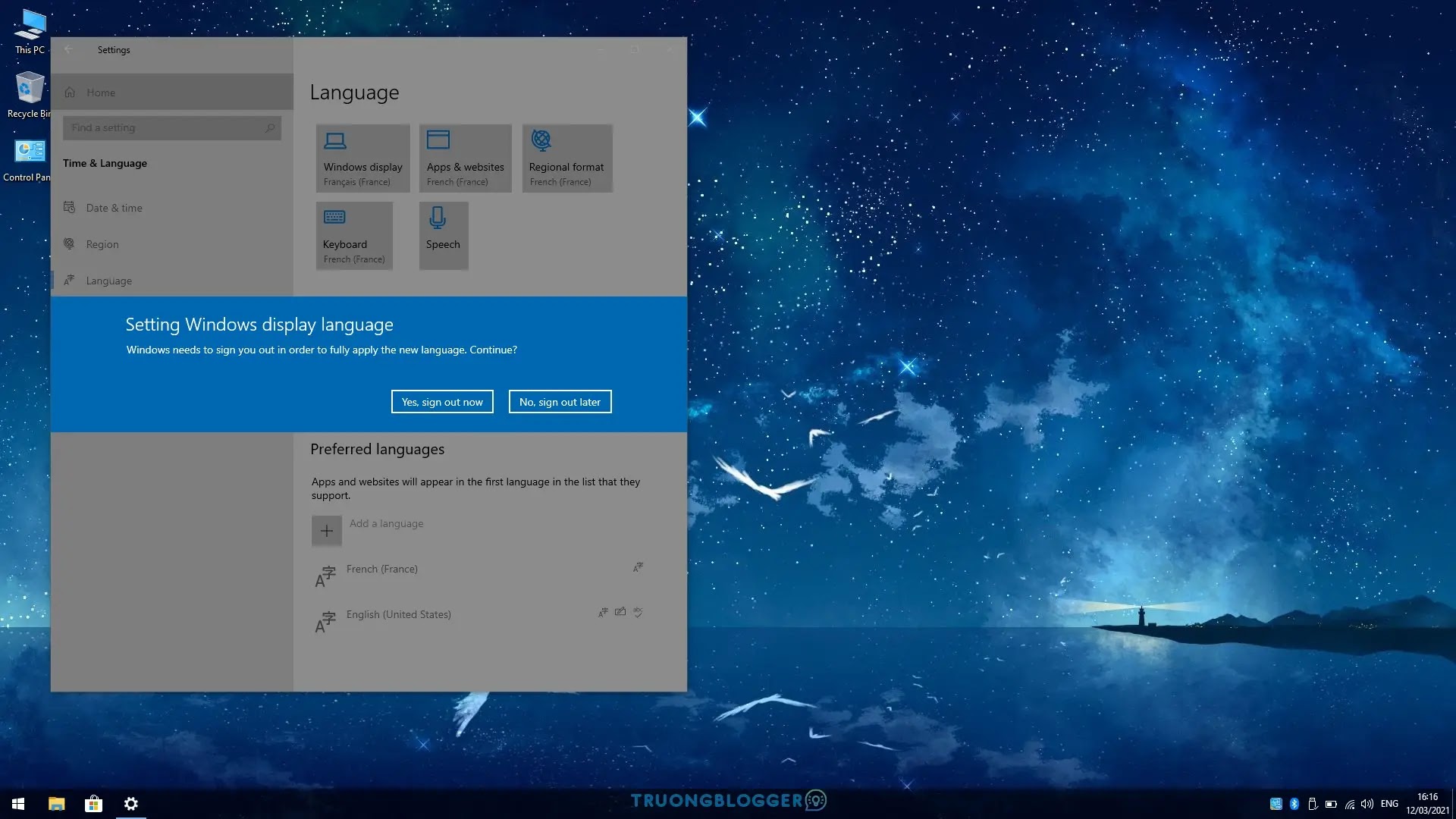Image resolution: width=1456 pixels, height=819 pixels.
Task: Open Wi-Fi network flyout
Action: point(1350,804)
